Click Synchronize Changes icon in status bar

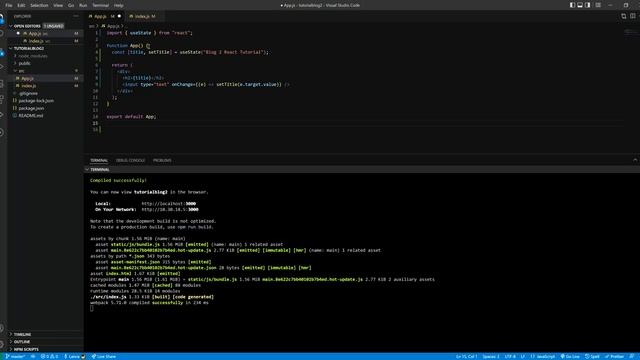pos(33,356)
